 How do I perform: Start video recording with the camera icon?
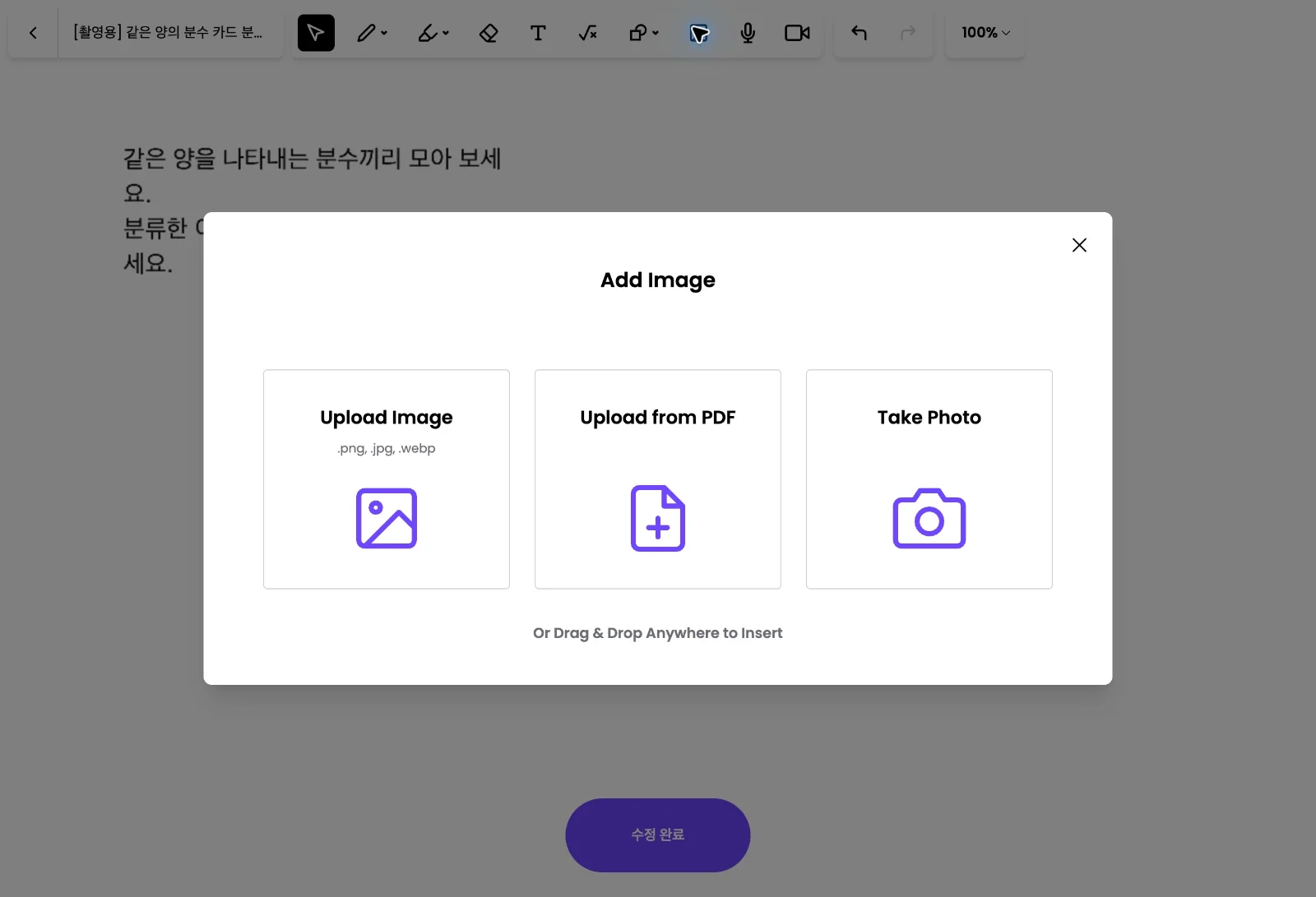tap(797, 33)
